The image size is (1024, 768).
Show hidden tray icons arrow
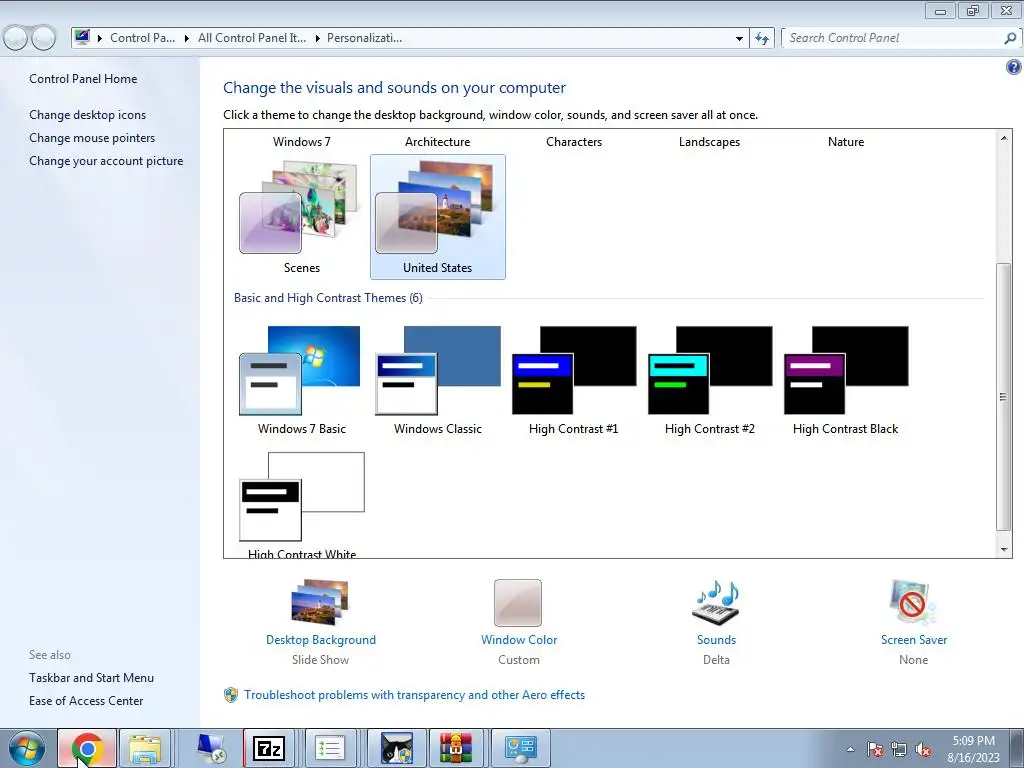pyautogui.click(x=850, y=749)
